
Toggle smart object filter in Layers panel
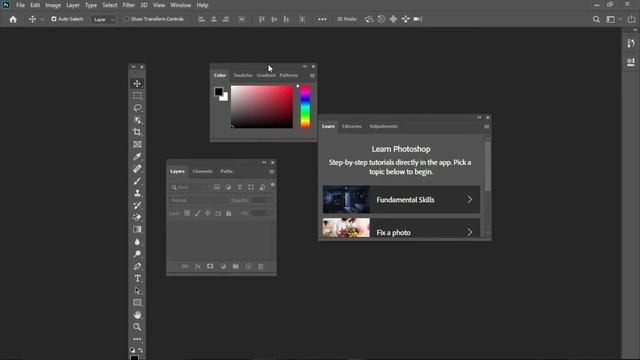(262, 187)
